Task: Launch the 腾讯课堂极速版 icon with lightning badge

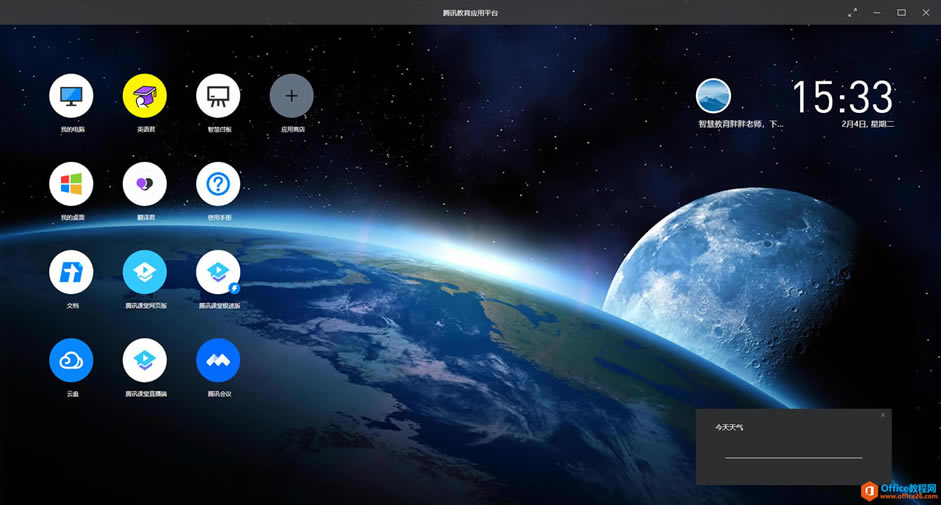Action: (x=218, y=272)
